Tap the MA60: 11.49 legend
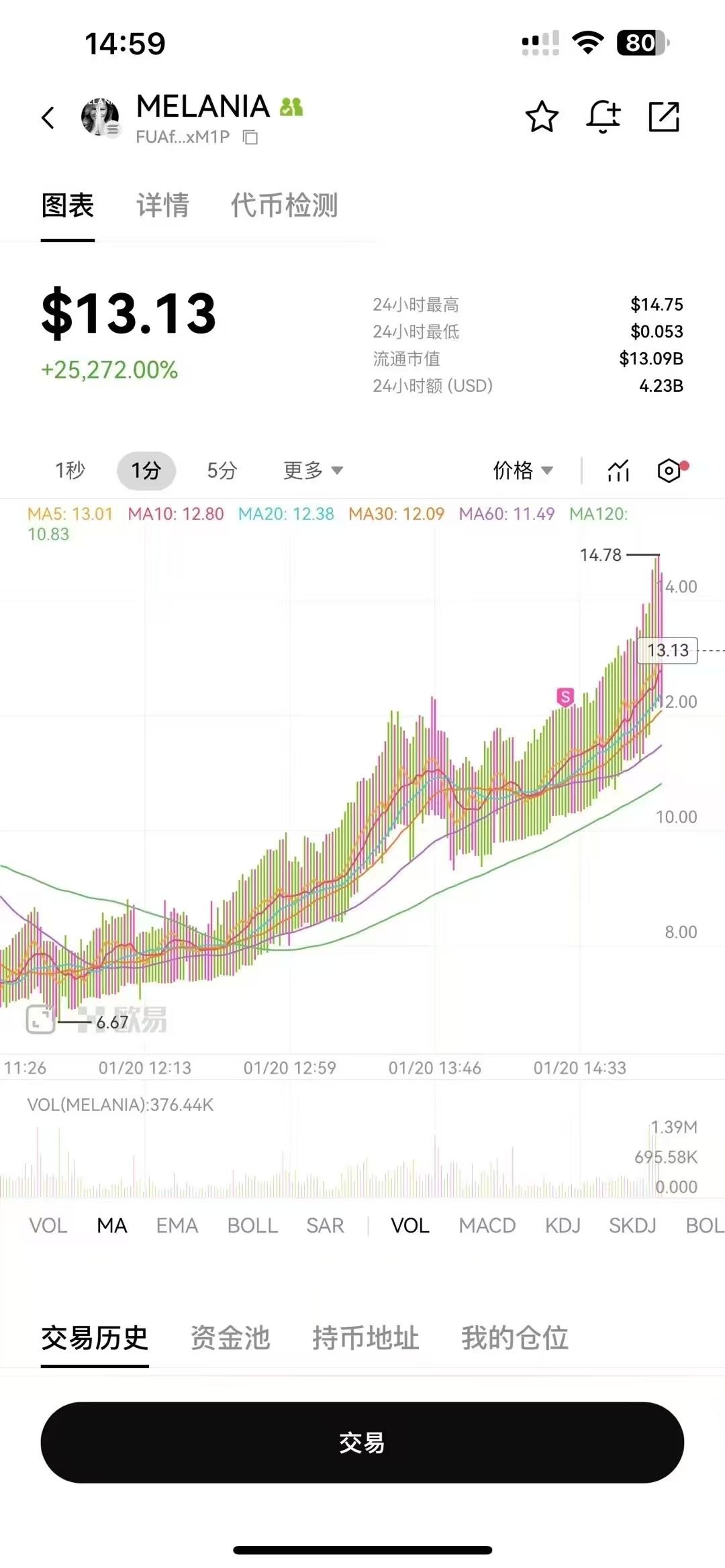This screenshot has height=1568, width=725. click(x=507, y=514)
